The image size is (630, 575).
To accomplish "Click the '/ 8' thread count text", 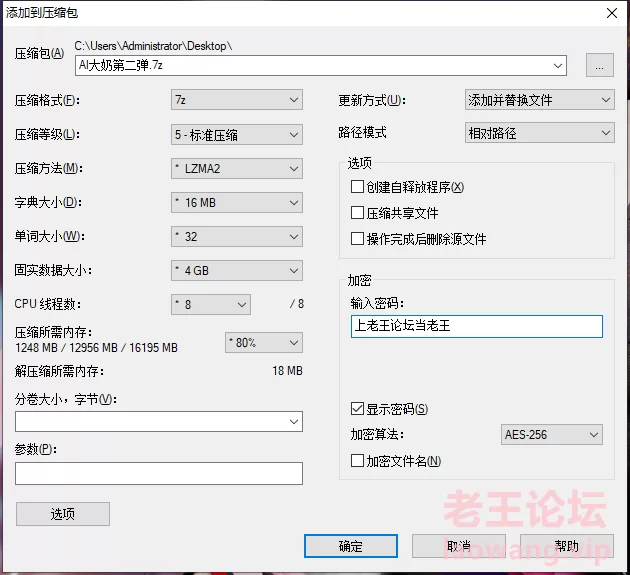I will [297, 304].
